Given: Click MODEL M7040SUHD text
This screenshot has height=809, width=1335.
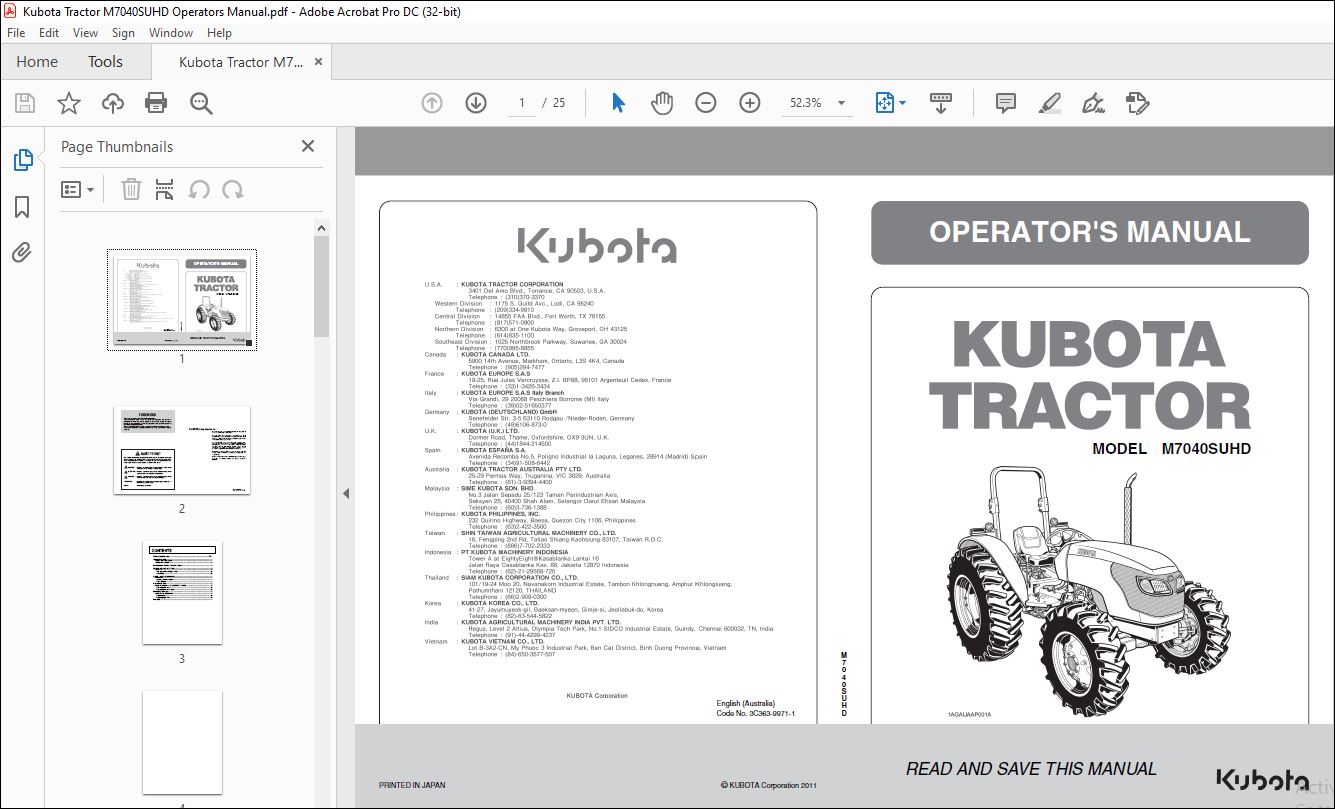Looking at the screenshot, I should 1171,449.
